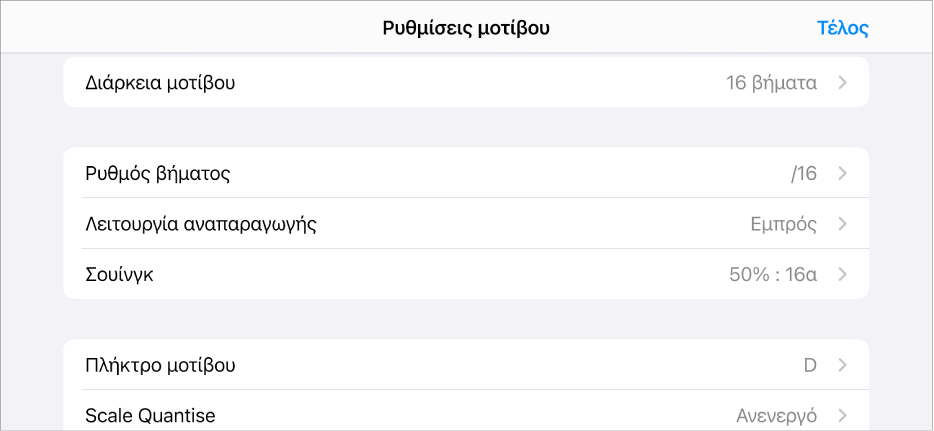Image resolution: width=934 pixels, height=431 pixels.
Task: Click the Scale Quantise label
Action: click(150, 415)
